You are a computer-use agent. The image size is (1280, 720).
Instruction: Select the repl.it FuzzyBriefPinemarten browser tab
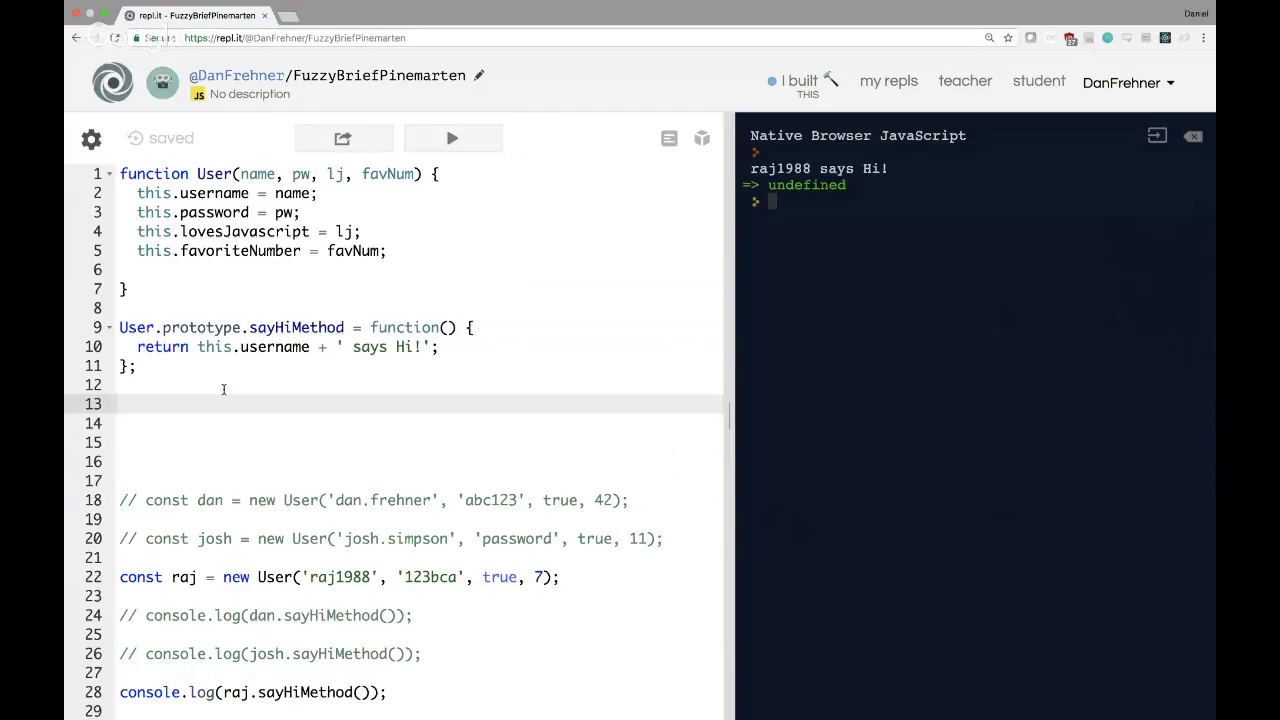197,15
